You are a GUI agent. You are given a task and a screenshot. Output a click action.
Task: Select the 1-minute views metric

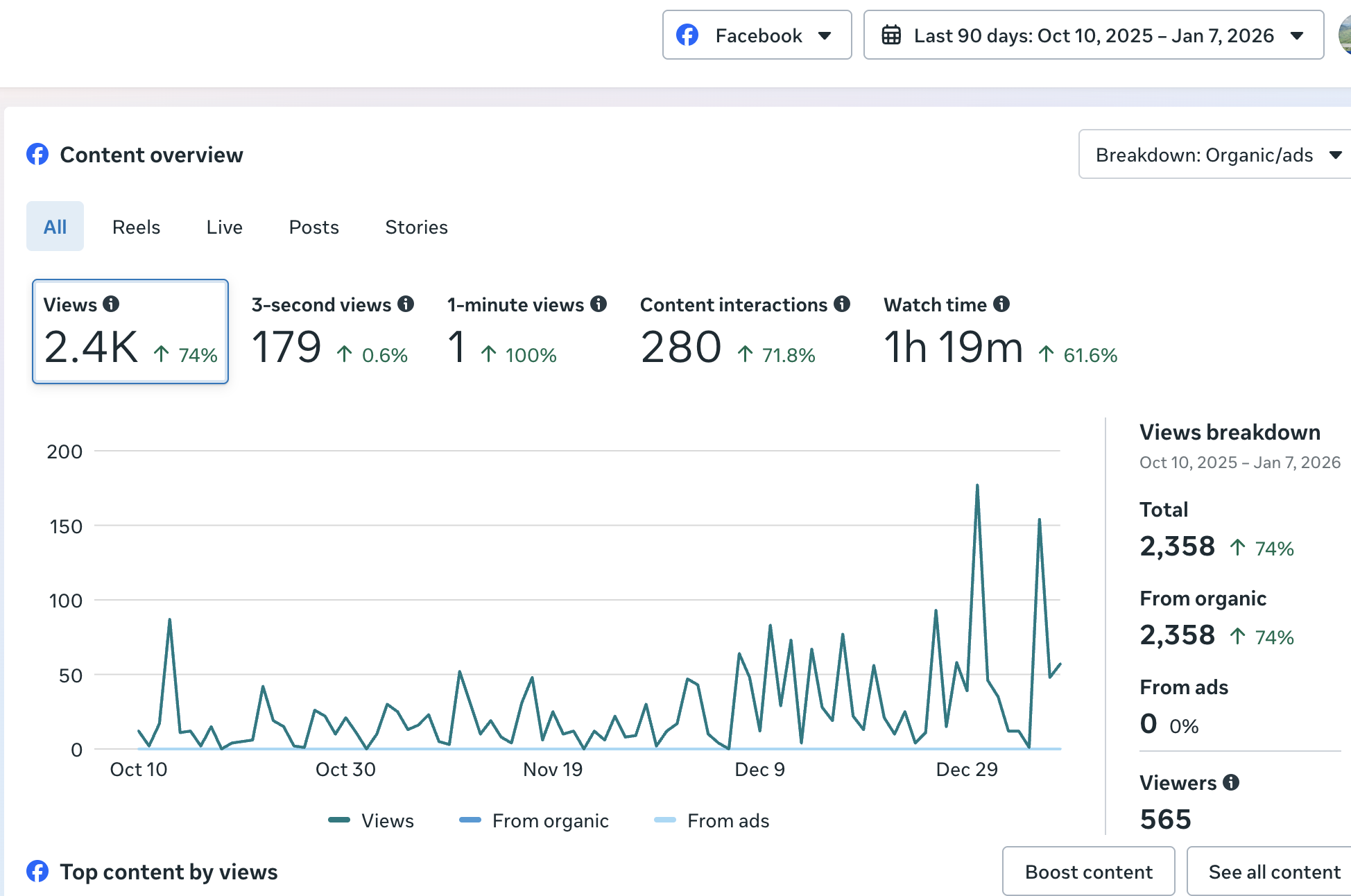click(x=526, y=331)
